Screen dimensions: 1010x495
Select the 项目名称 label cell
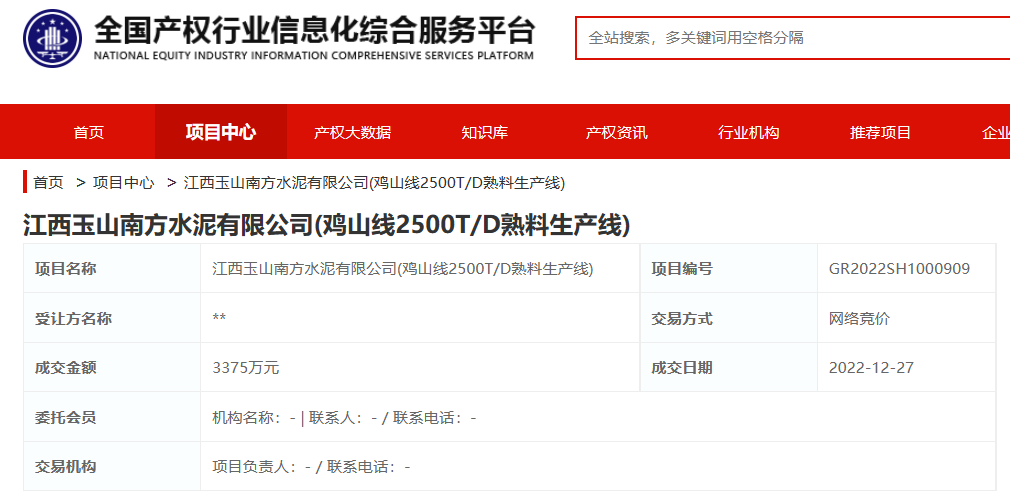(112, 269)
